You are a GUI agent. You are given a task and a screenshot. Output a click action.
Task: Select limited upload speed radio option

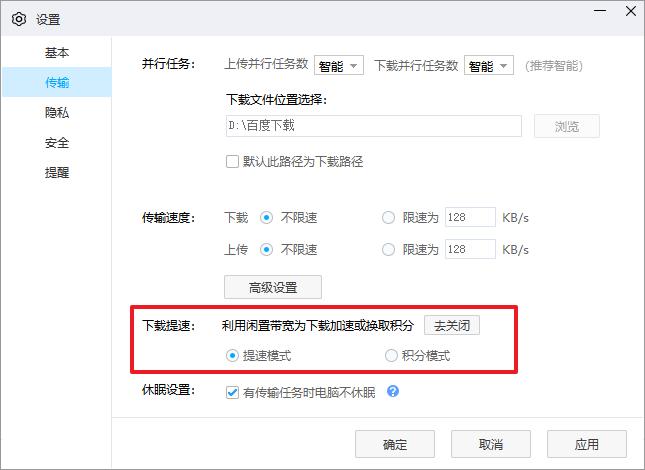[389, 249]
